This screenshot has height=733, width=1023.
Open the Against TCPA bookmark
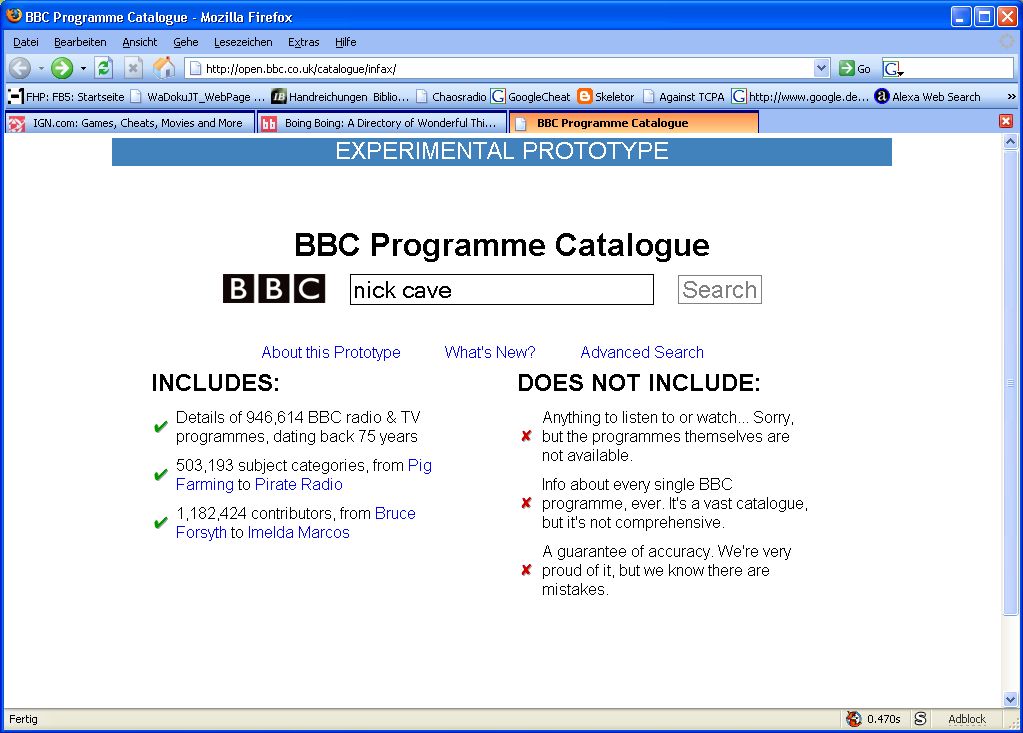pyautogui.click(x=684, y=97)
